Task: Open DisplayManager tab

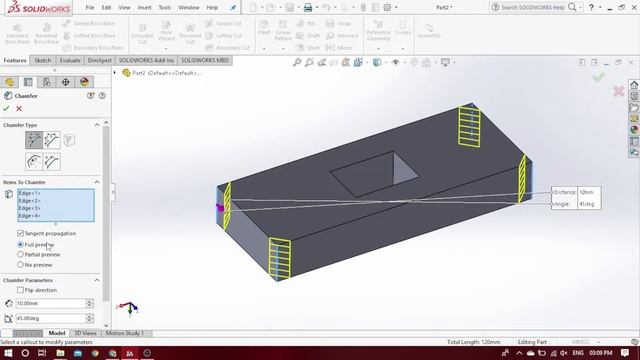Action: tap(84, 82)
